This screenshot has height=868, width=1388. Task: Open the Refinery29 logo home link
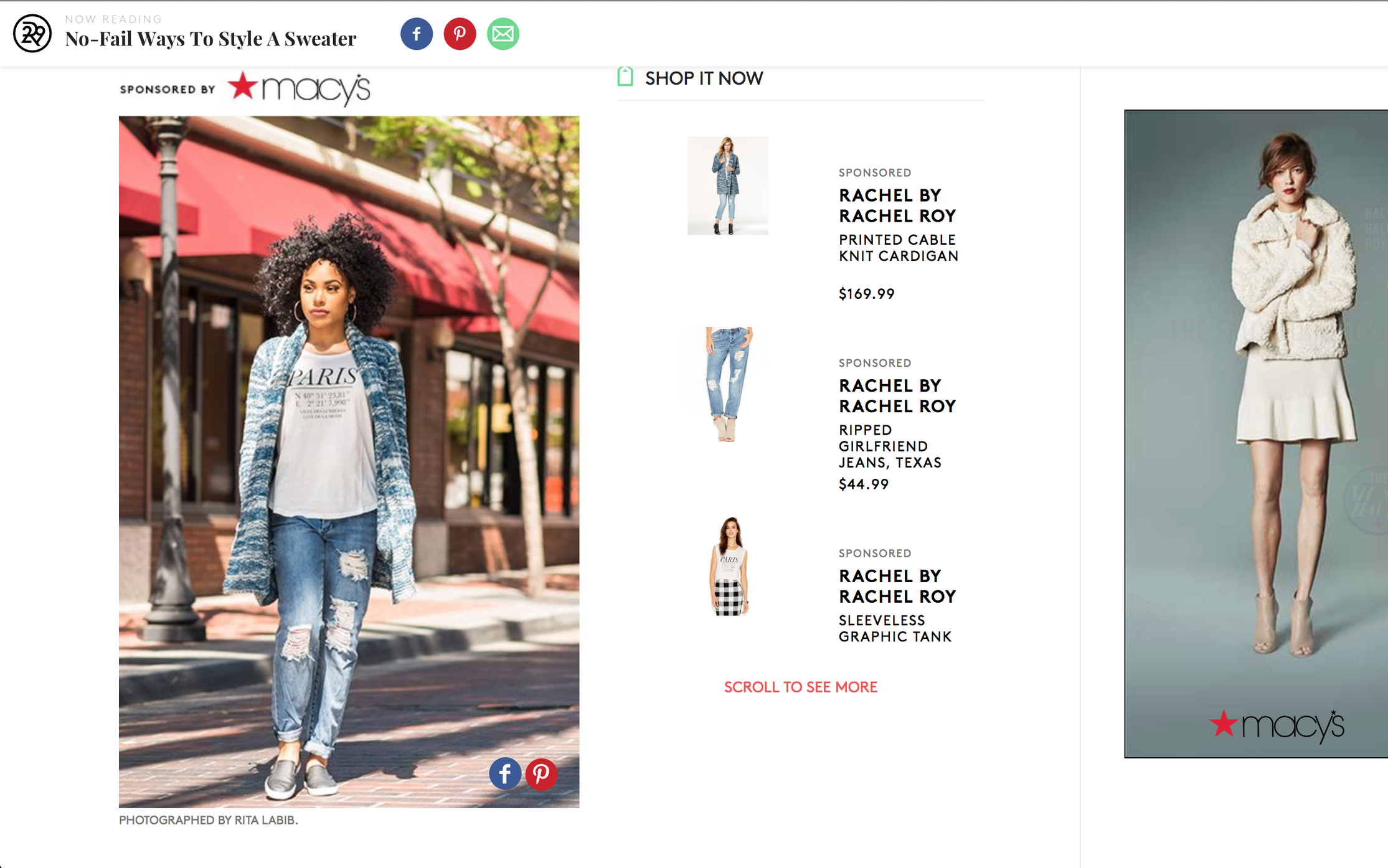(32, 34)
